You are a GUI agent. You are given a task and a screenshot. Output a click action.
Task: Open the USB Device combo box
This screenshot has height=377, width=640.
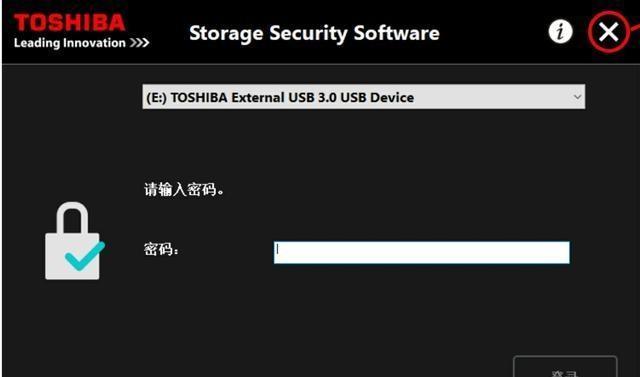tap(364, 97)
